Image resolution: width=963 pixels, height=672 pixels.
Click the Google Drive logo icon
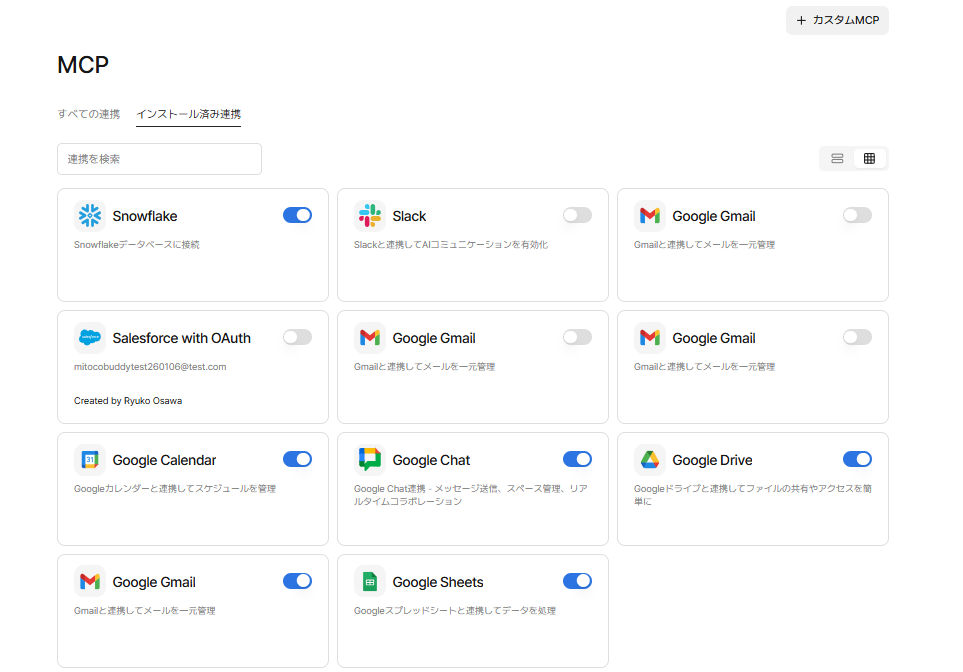pos(650,460)
